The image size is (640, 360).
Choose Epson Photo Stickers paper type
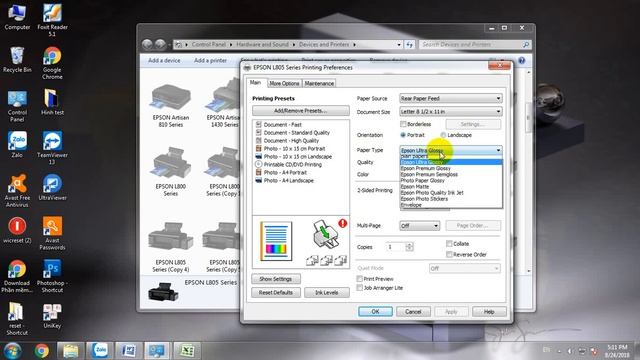[x=451, y=199]
